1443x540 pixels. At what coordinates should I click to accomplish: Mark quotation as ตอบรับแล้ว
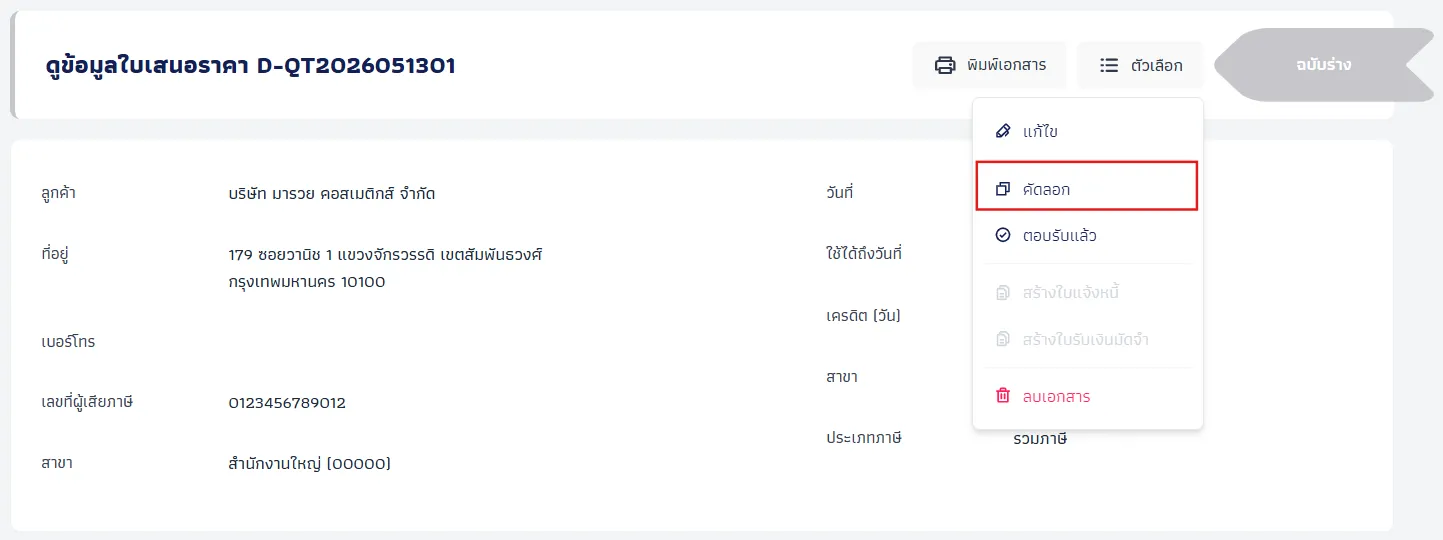(x=1087, y=236)
